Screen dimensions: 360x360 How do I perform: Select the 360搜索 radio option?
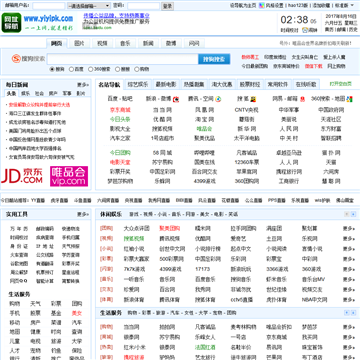click(x=90, y=69)
